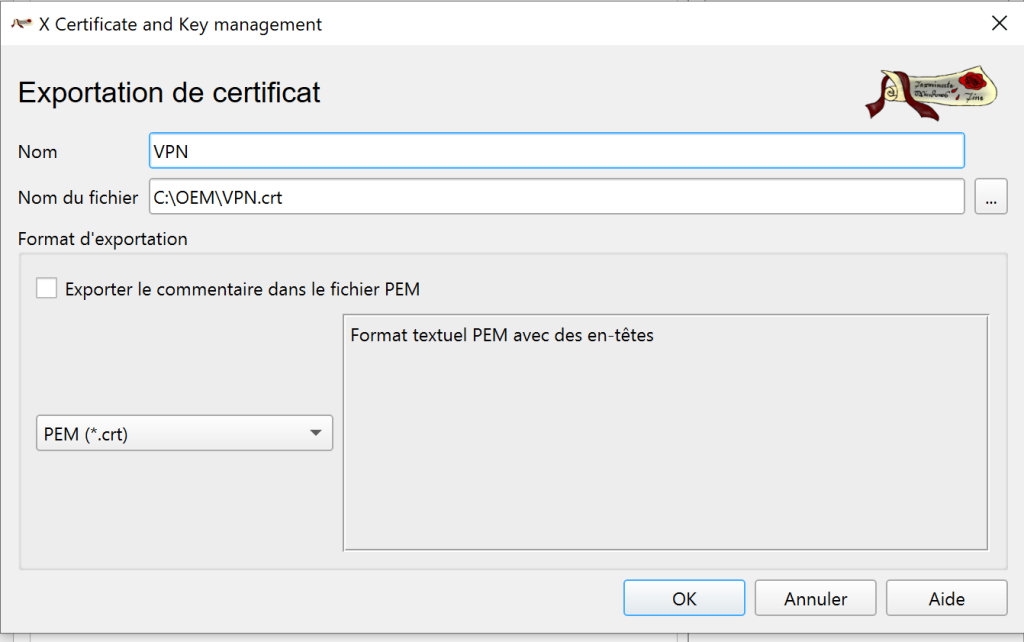Enable the export comment in PEM checkbox

click(x=47, y=289)
